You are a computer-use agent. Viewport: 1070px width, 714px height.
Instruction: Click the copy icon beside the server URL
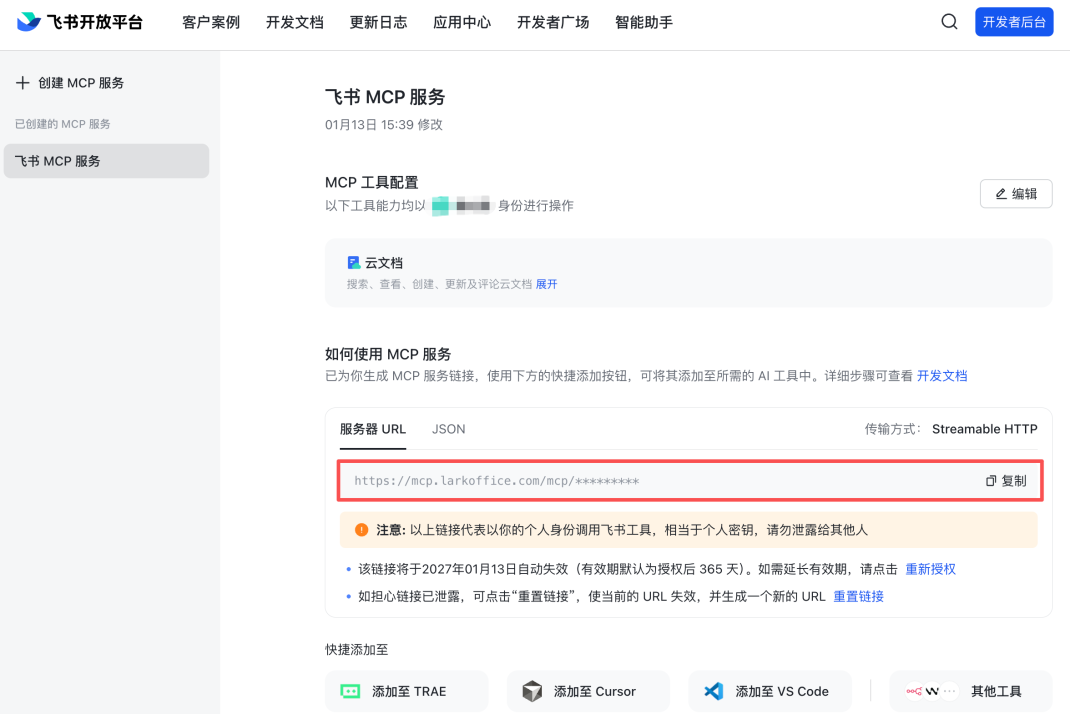point(991,481)
